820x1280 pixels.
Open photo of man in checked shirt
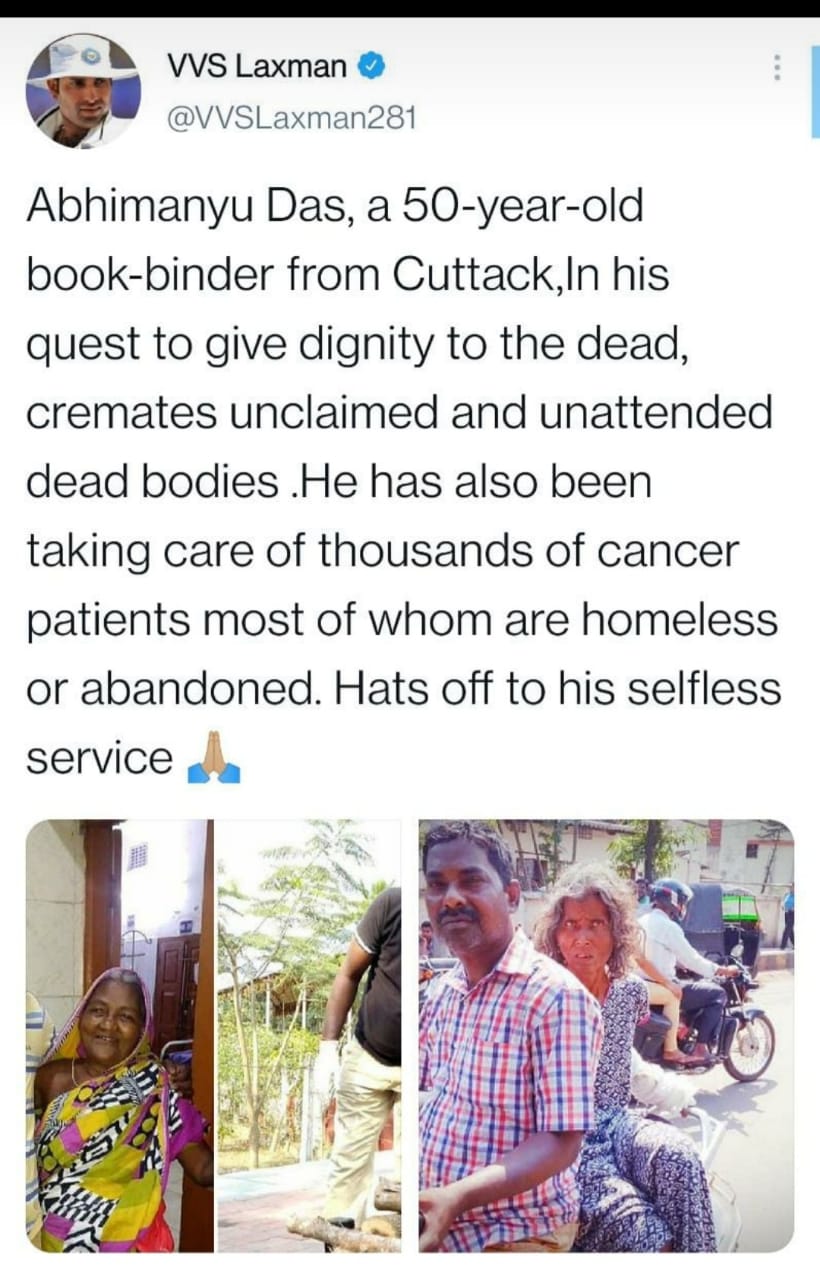pos(606,1036)
